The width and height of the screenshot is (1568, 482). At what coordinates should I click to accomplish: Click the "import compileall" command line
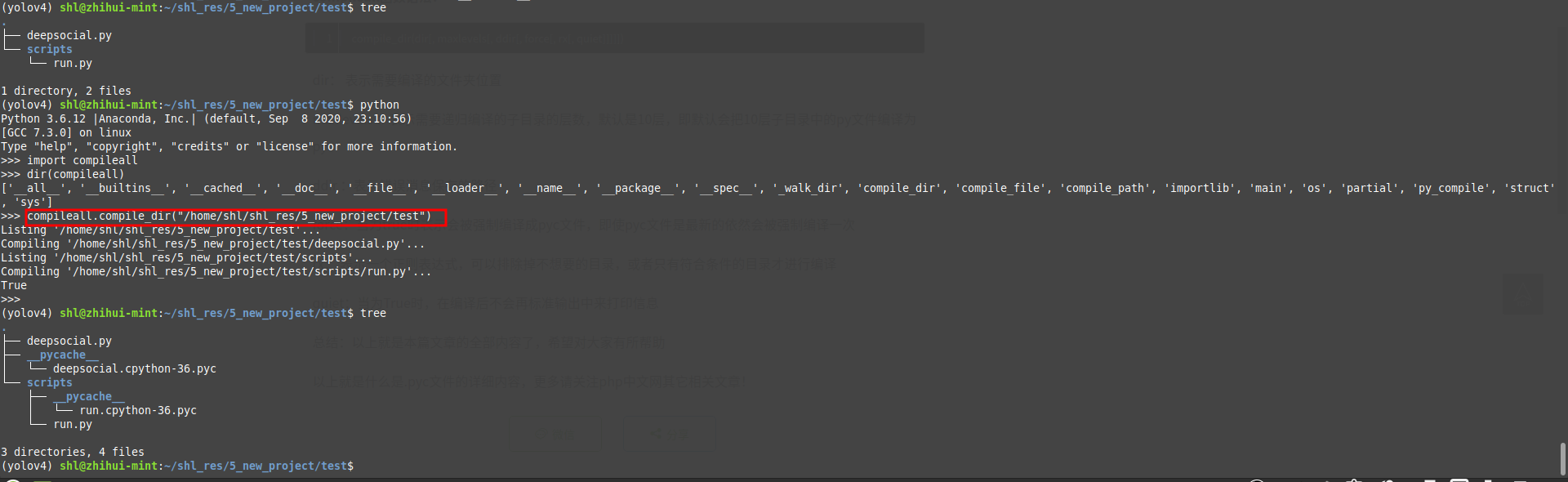click(82, 161)
